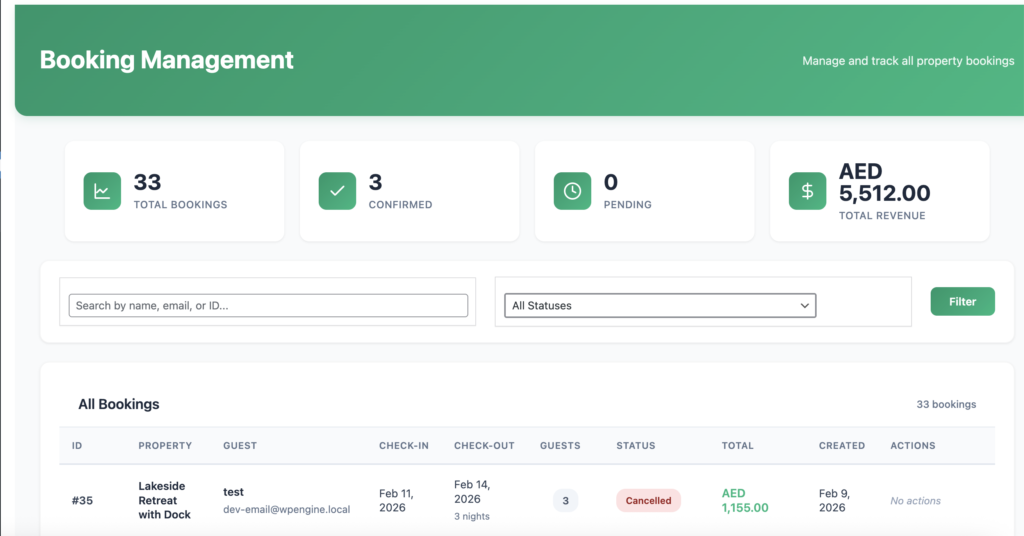The width and height of the screenshot is (1024, 536).
Task: Click the Status column header
Action: pyautogui.click(x=636, y=446)
